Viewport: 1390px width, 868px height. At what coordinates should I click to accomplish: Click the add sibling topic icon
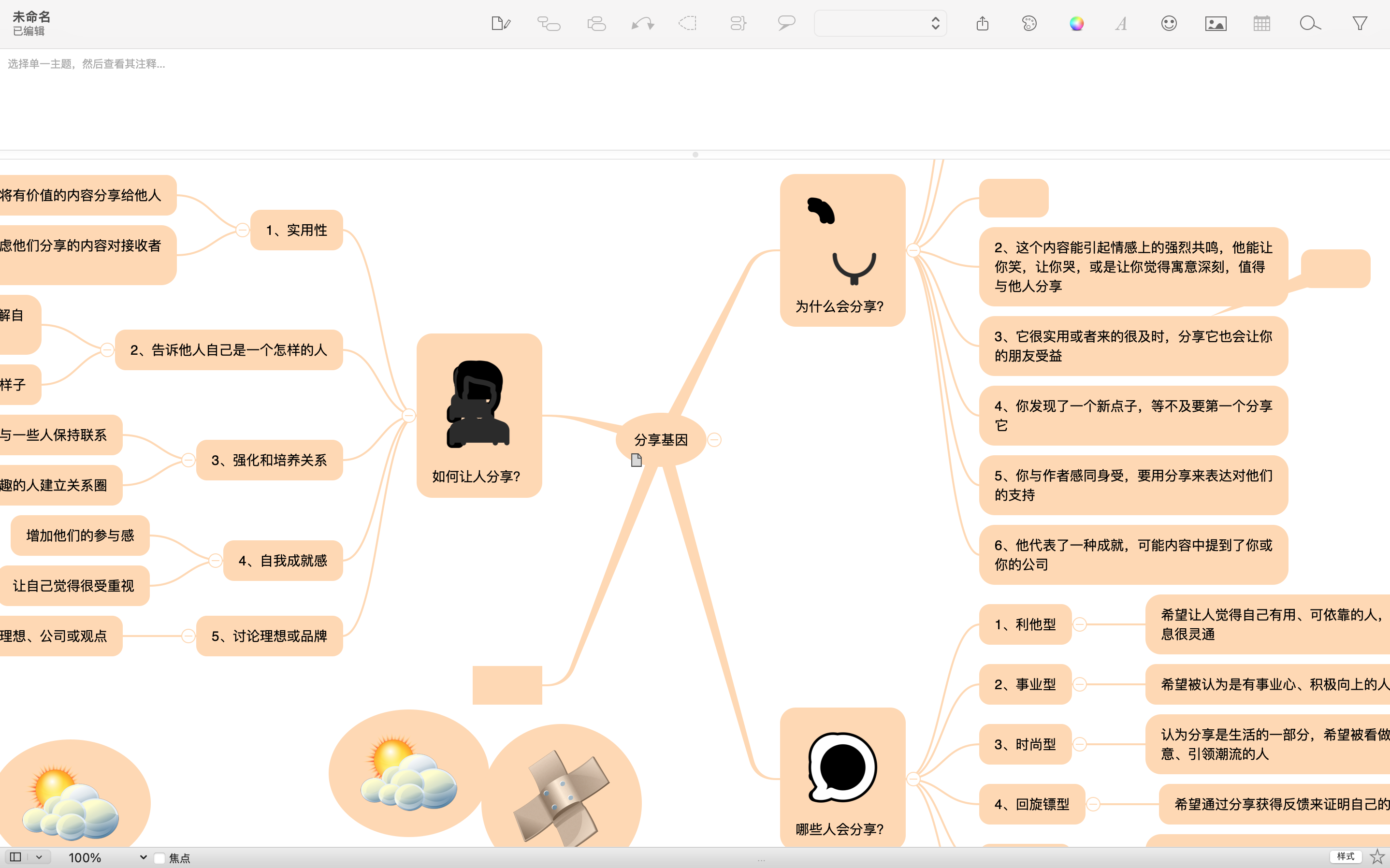click(x=596, y=24)
